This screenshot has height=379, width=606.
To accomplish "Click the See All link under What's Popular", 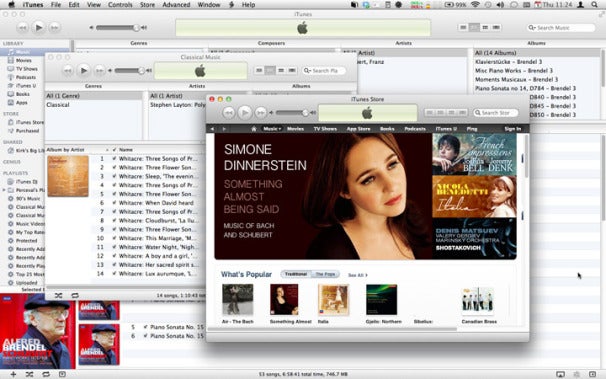I will pos(357,275).
